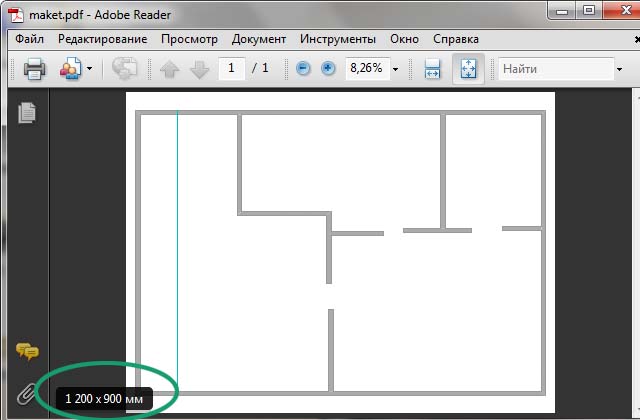This screenshot has width=640, height=420.
Task: Click the 8,26% zoom value field
Action: click(x=366, y=69)
